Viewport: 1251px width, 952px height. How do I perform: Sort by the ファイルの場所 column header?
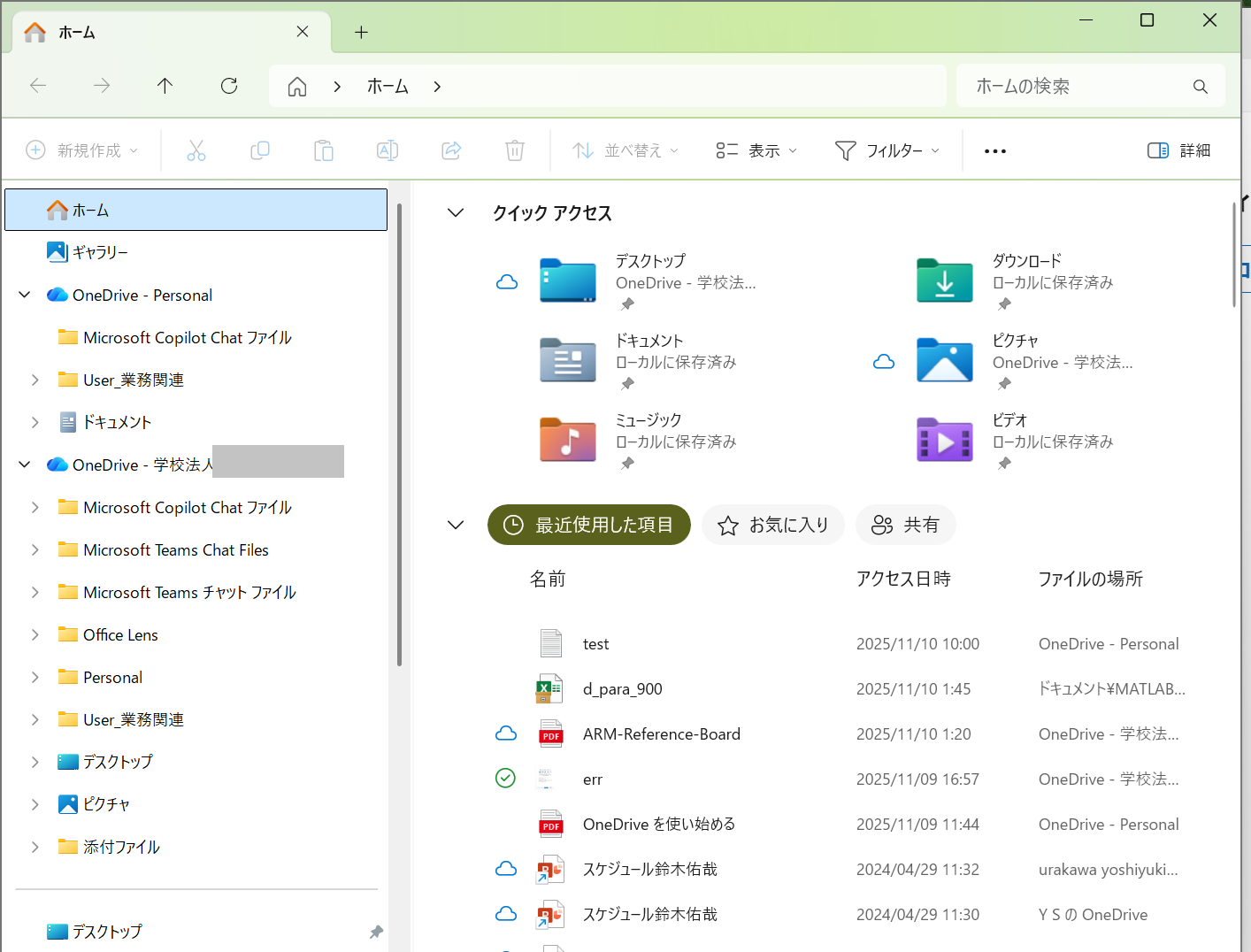(x=1090, y=579)
